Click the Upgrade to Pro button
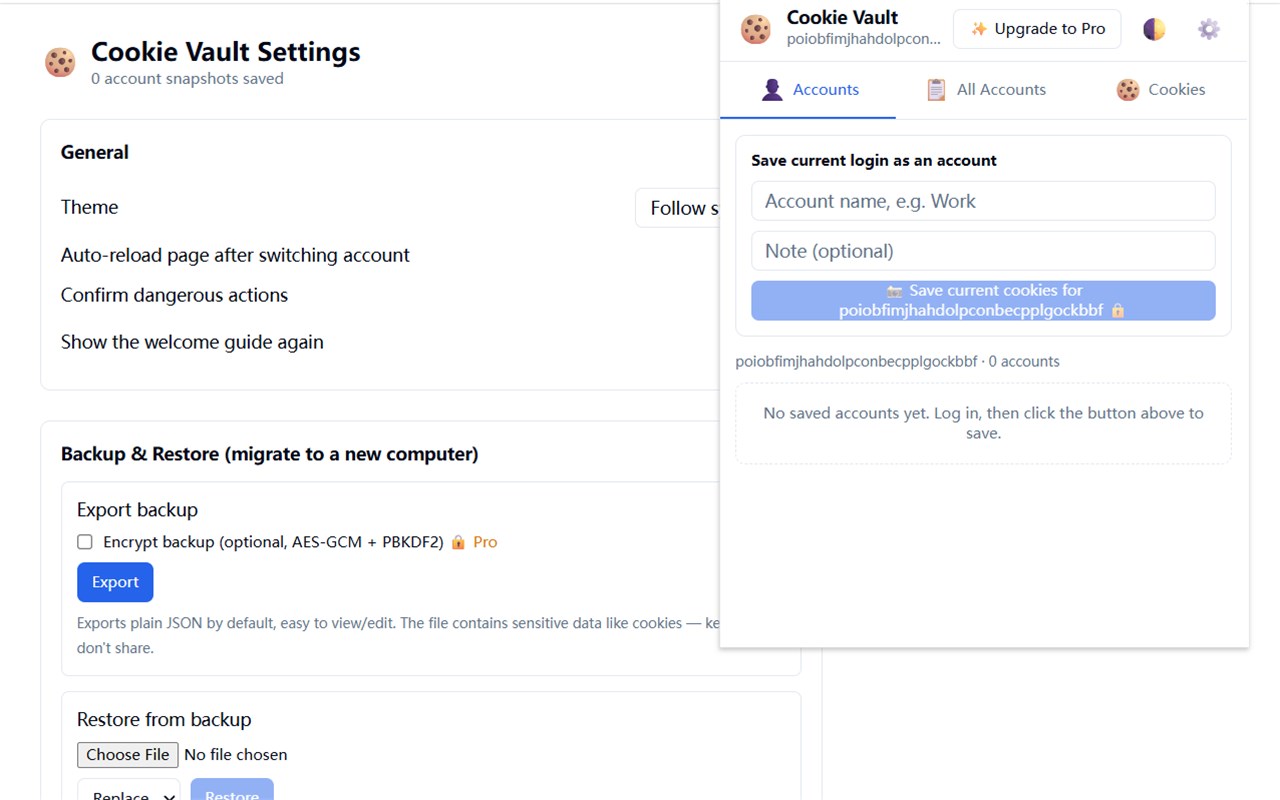The width and height of the screenshot is (1280, 800). [1037, 29]
